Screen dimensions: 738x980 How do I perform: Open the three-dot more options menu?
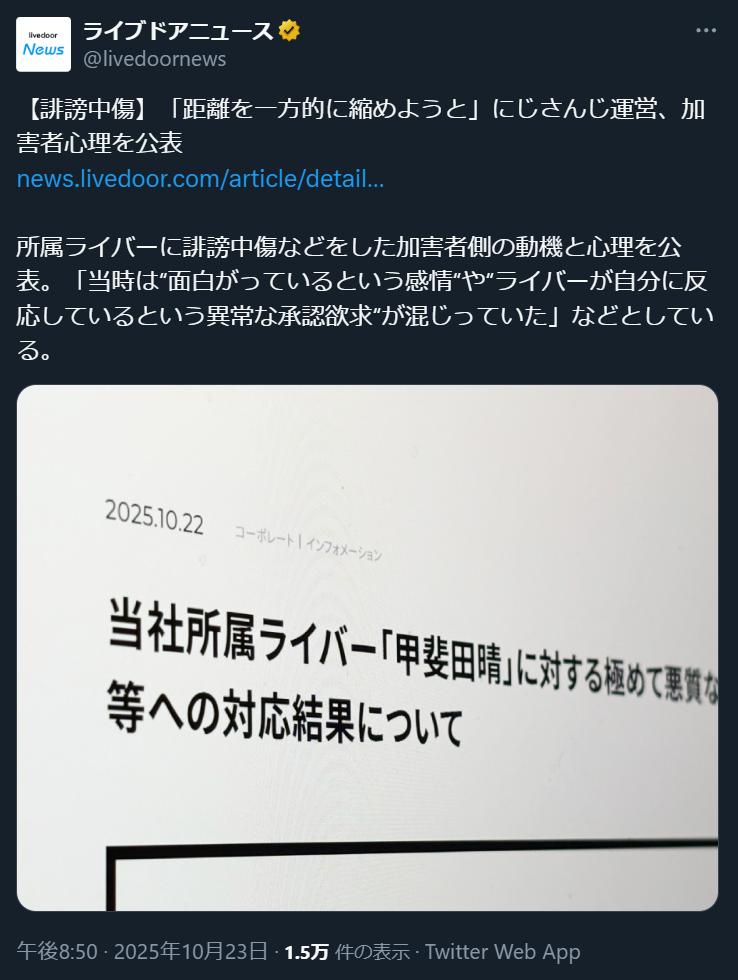(706, 30)
